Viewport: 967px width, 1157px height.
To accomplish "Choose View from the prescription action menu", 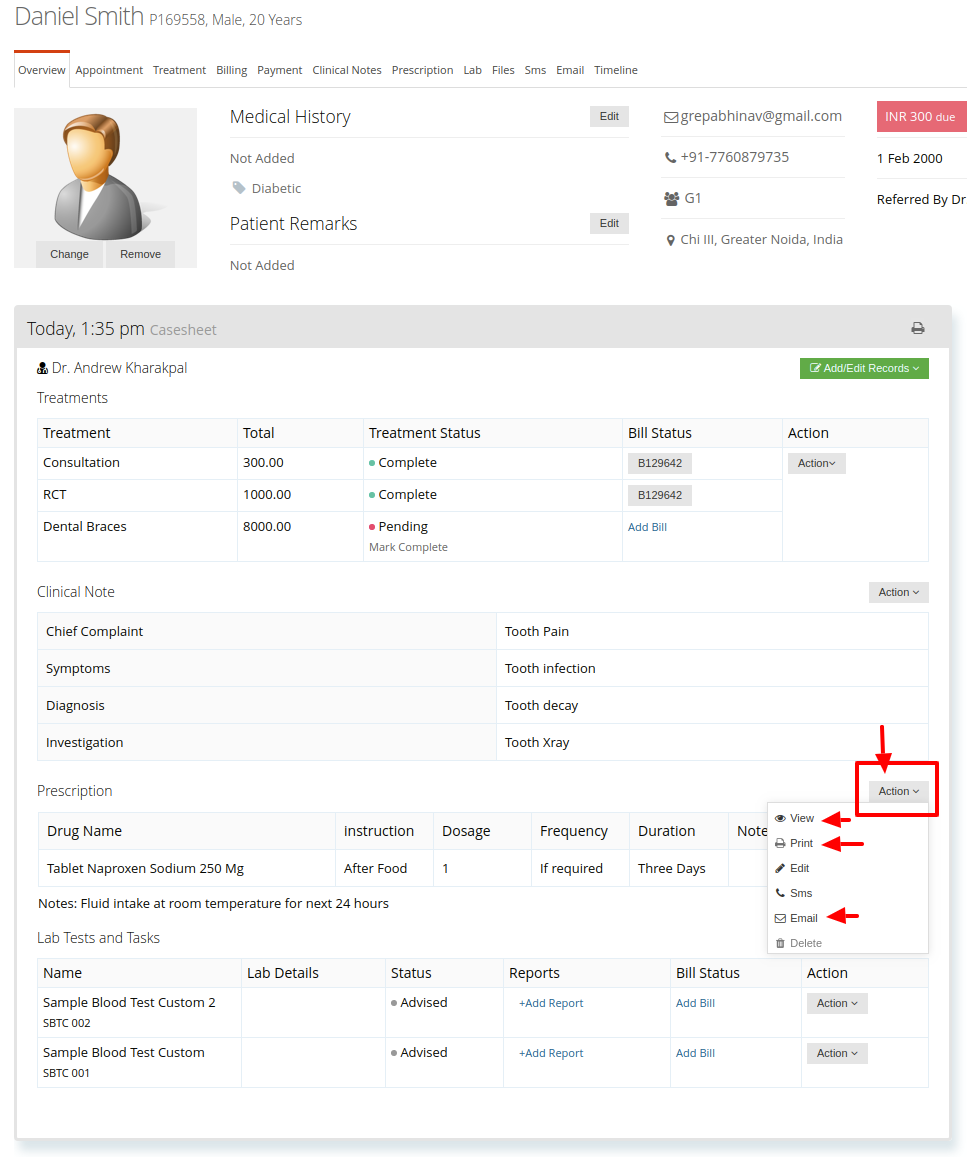I will (794, 818).
